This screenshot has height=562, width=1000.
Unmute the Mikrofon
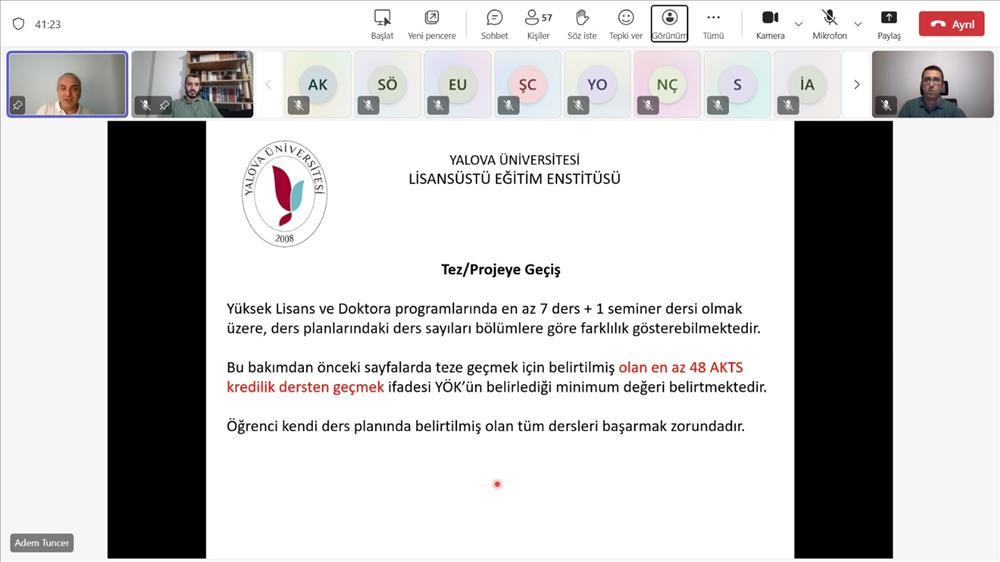point(829,24)
